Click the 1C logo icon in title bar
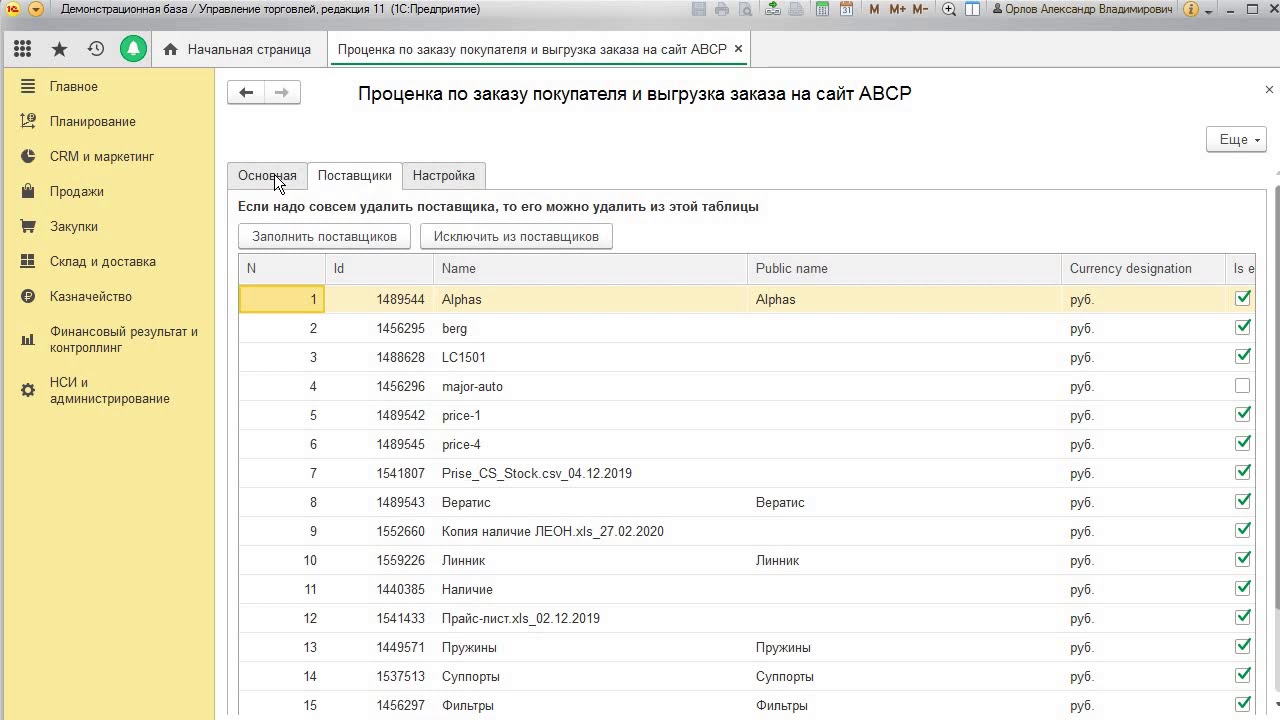Viewport: 1280px width, 720px height. [x=12, y=9]
